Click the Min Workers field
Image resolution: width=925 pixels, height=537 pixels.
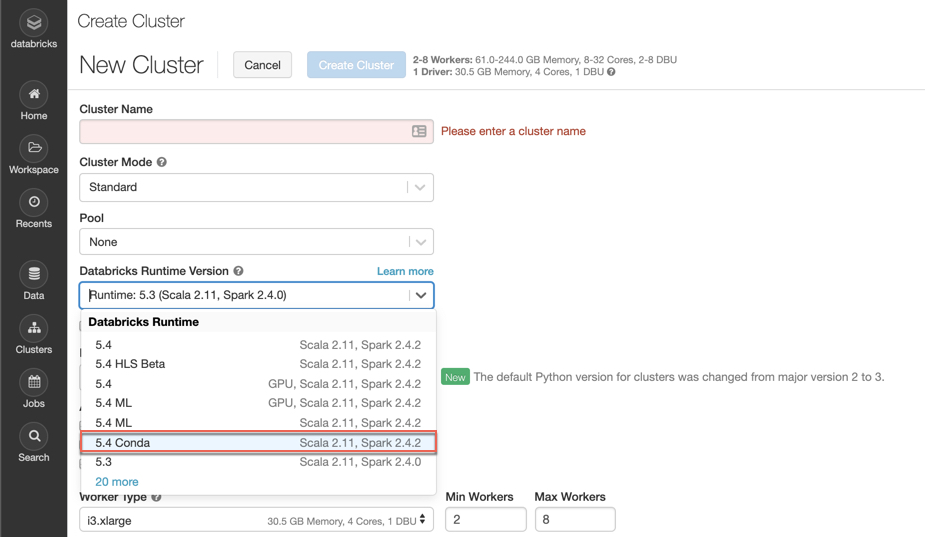tap(486, 519)
